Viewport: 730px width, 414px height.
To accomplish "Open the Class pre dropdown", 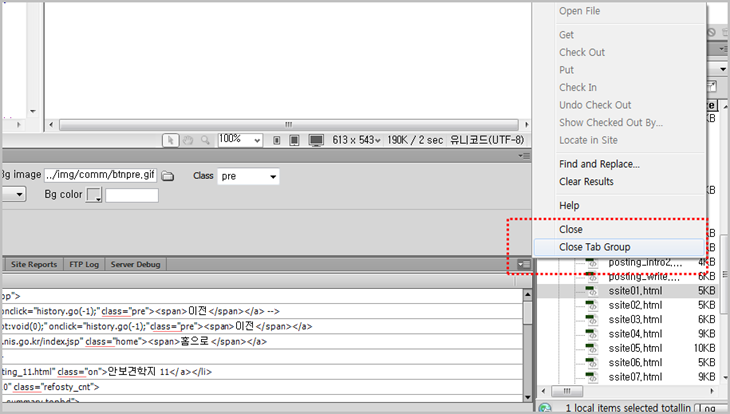I will tap(248, 176).
